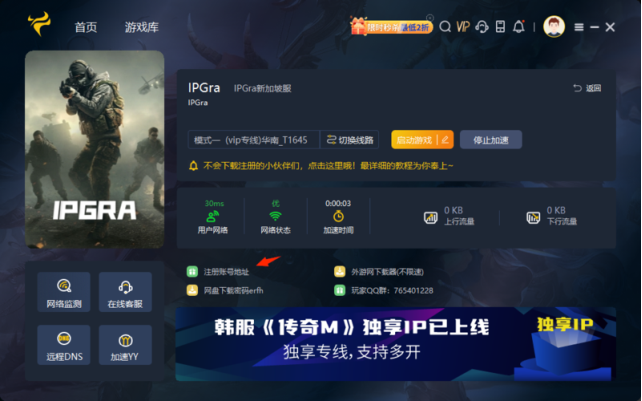642x401 pixels.
Task: Click the yellow bell notice icon
Action: tap(193, 166)
